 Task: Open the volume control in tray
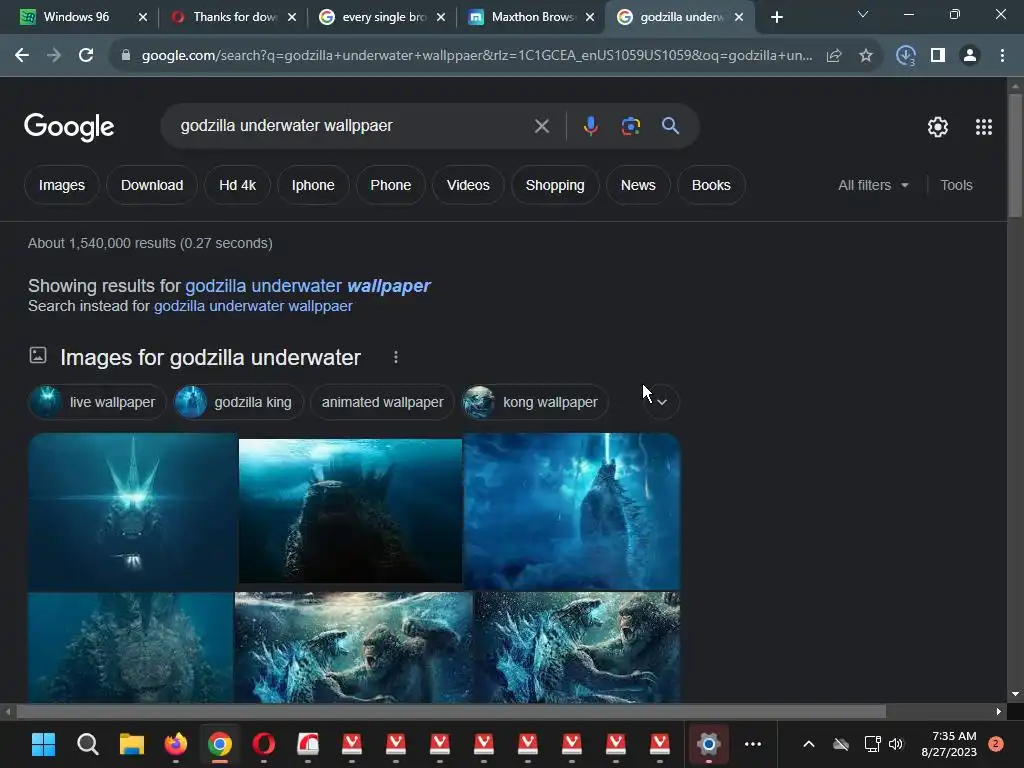point(896,744)
